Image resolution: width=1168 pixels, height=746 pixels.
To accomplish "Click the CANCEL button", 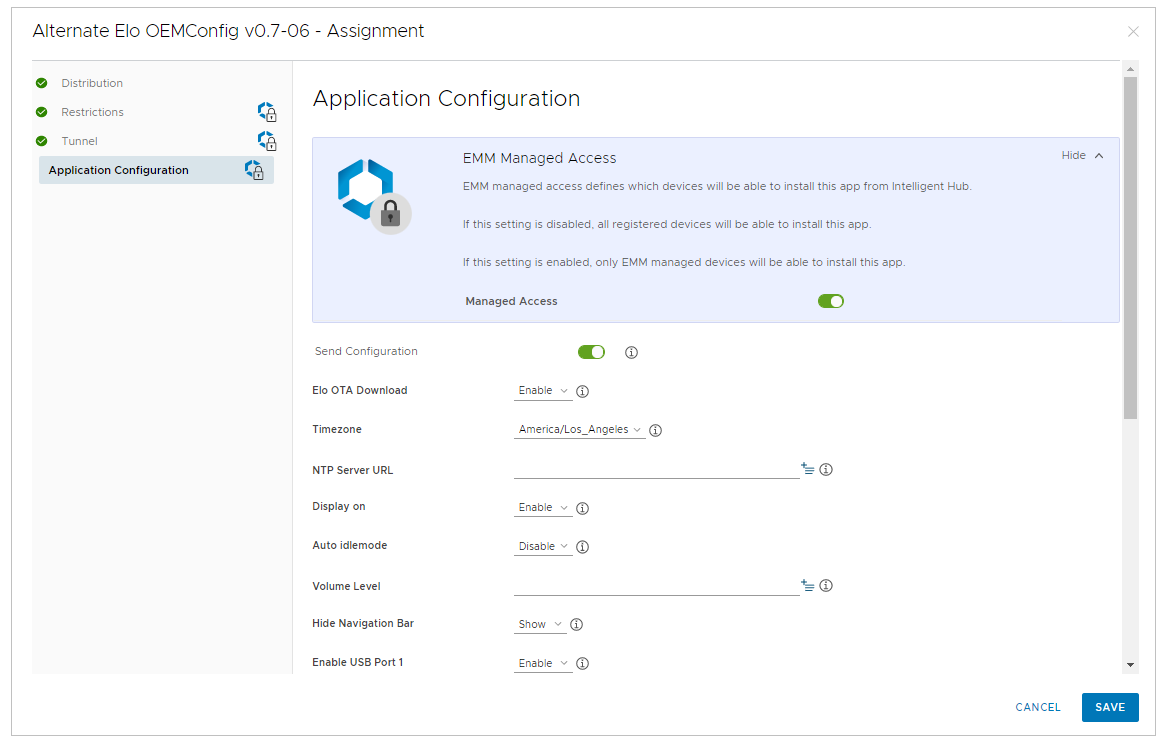I will pos(1038,707).
